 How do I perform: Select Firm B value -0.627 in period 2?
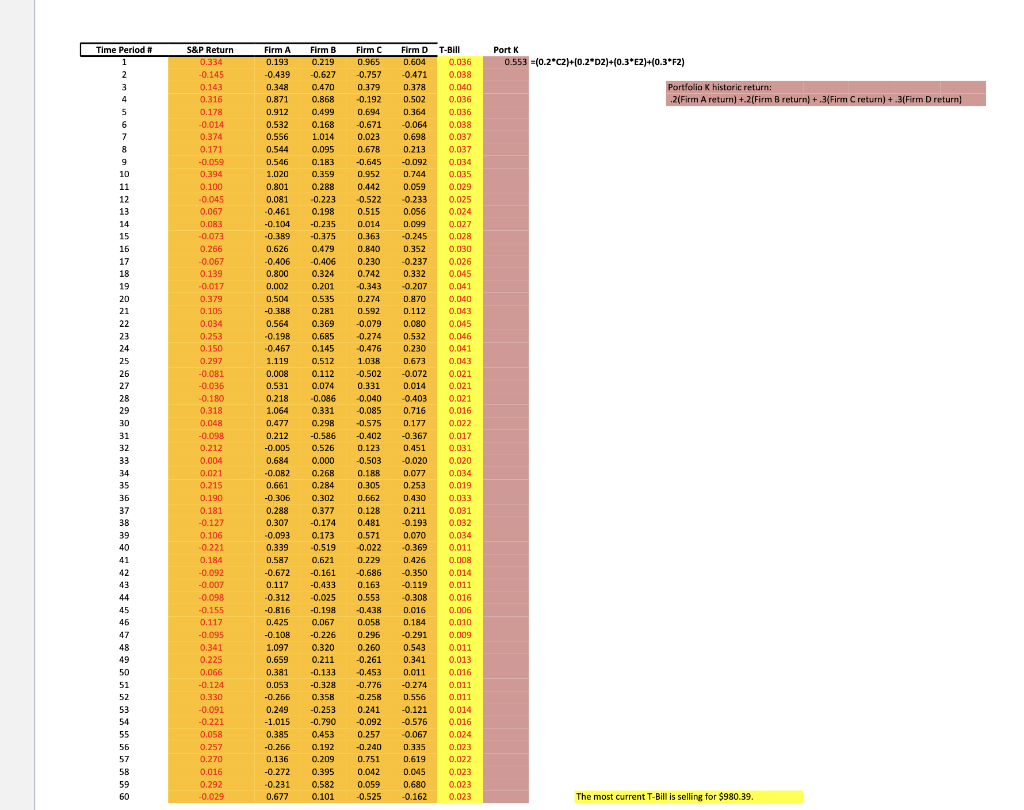(323, 74)
